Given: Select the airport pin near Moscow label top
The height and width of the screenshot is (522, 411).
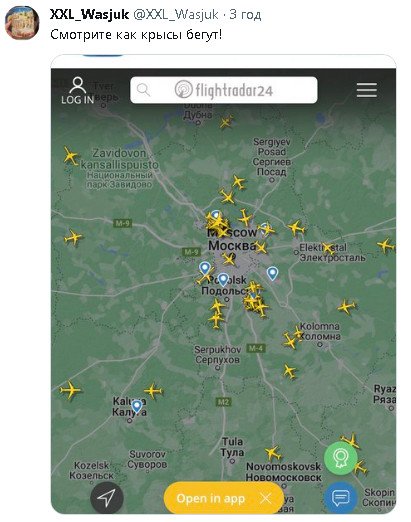Looking at the screenshot, I should pos(216,216).
